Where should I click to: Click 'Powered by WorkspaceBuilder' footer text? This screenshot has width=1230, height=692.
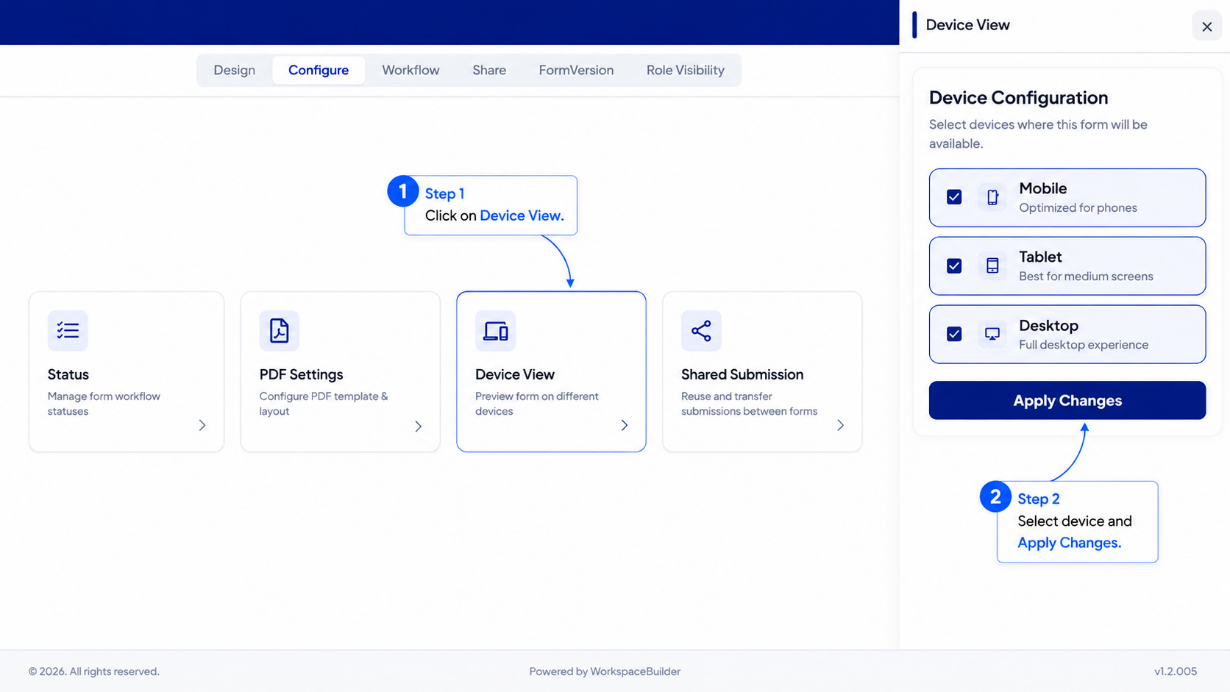pos(605,672)
